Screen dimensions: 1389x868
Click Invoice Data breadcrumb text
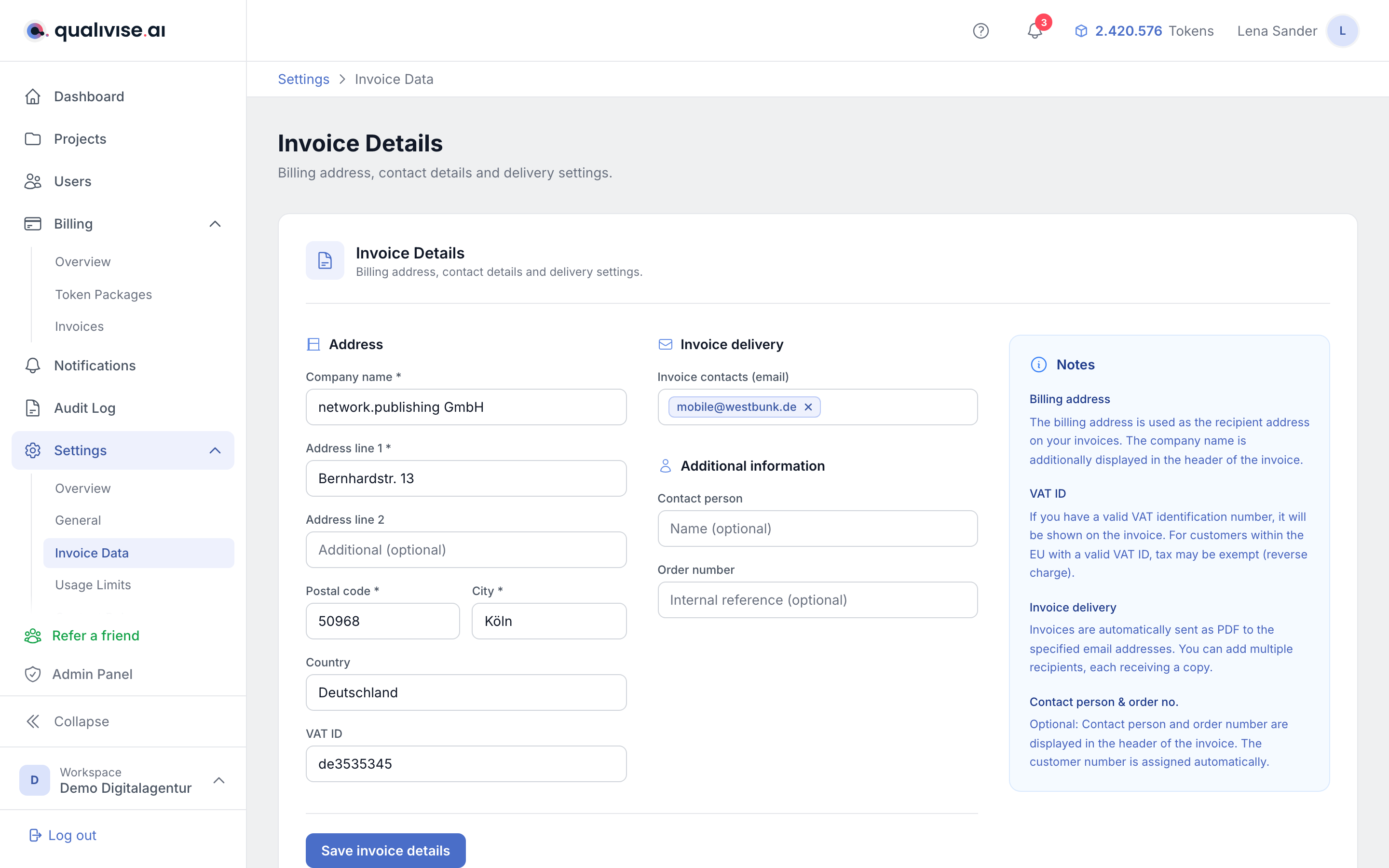[394, 79]
